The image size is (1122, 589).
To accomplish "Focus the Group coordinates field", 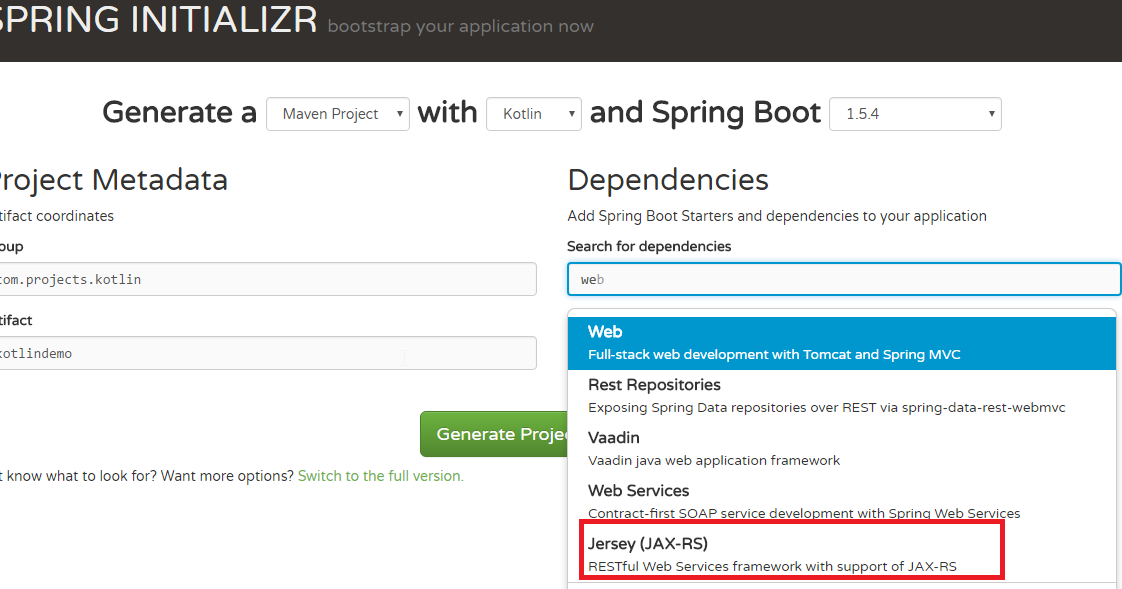I will 265,278.
